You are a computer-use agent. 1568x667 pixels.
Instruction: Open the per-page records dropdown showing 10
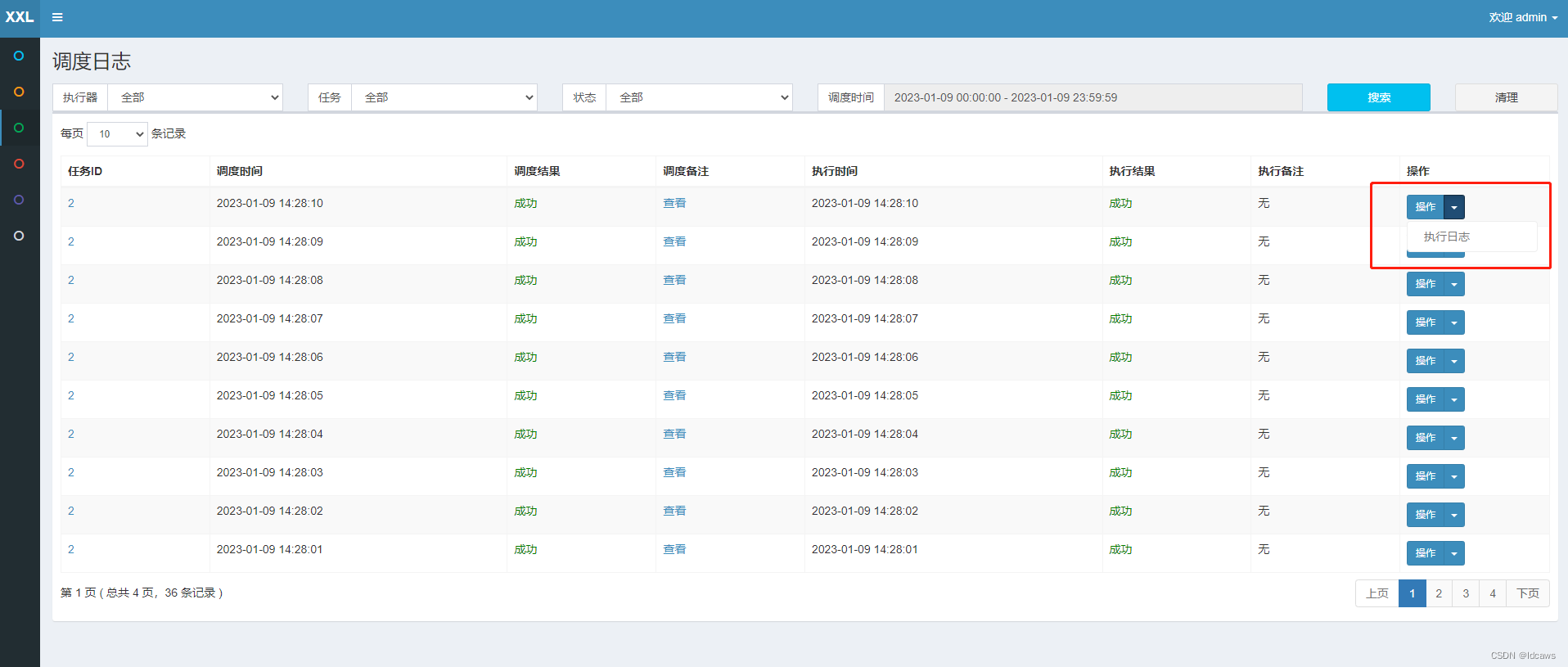(117, 133)
